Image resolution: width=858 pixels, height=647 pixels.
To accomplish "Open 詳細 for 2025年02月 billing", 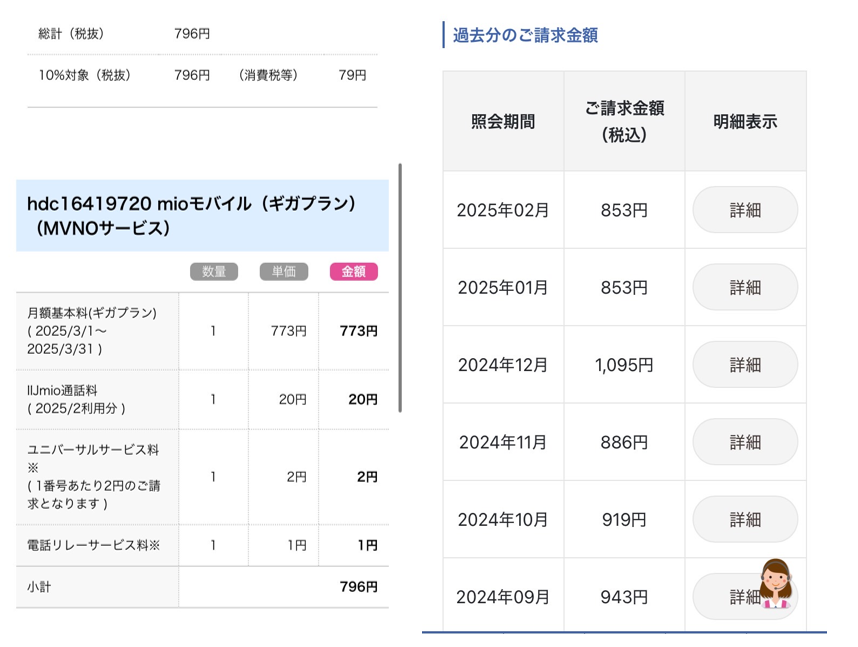I will point(745,210).
